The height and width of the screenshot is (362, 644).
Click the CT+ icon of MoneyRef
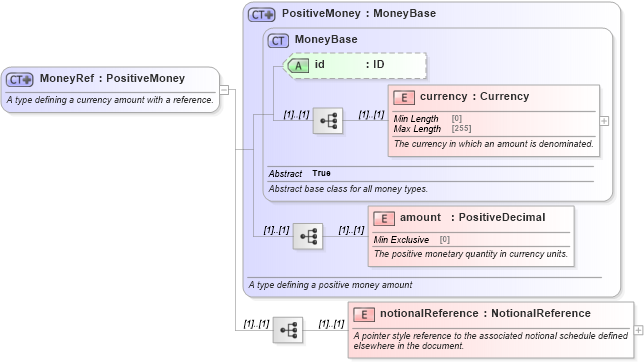pos(19,79)
